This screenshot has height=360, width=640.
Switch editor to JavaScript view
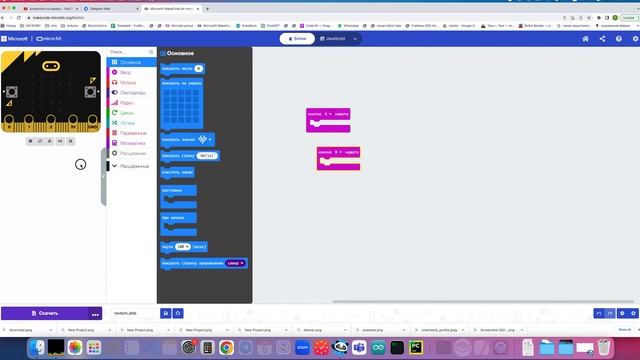tap(333, 39)
